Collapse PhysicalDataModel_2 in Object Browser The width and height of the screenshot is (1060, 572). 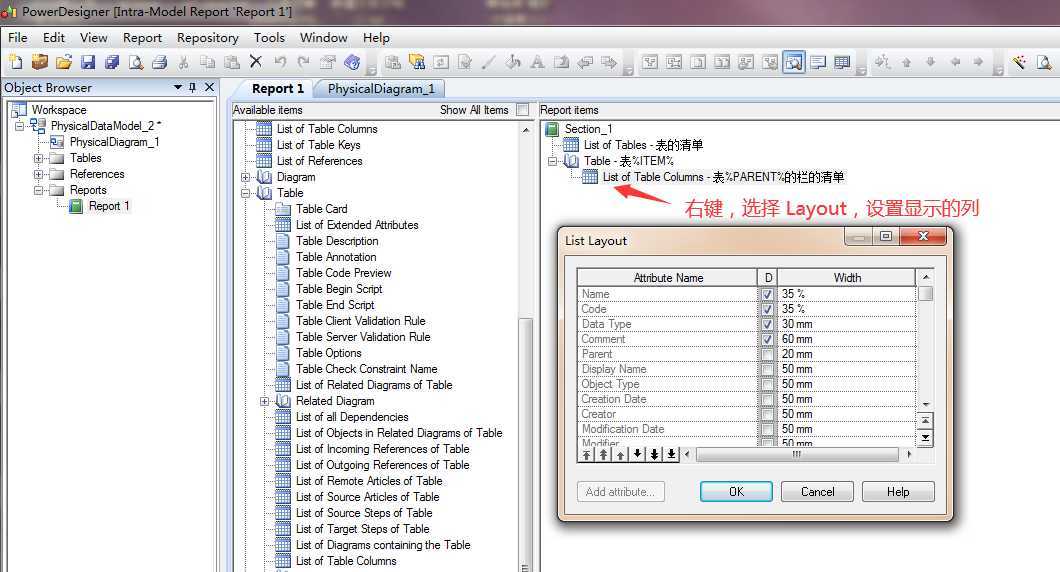20,126
